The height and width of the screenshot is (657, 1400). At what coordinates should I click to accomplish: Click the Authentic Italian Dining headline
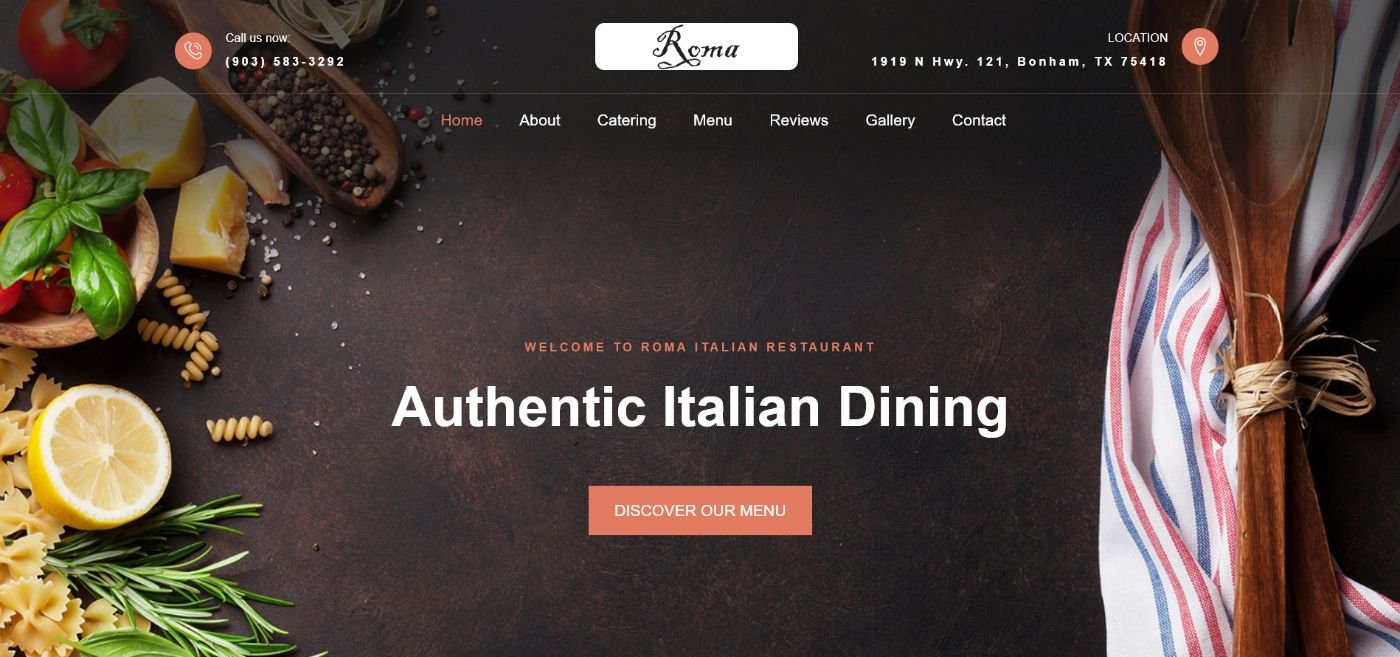pos(699,408)
